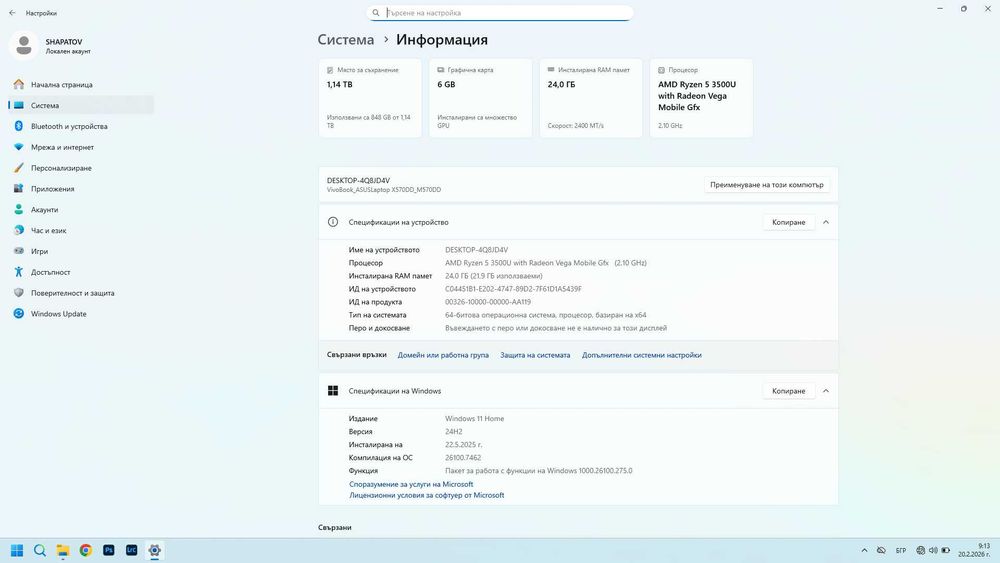Click the tray speaker volume icon
Viewport: 1000px width, 563px height.
pos(933,550)
